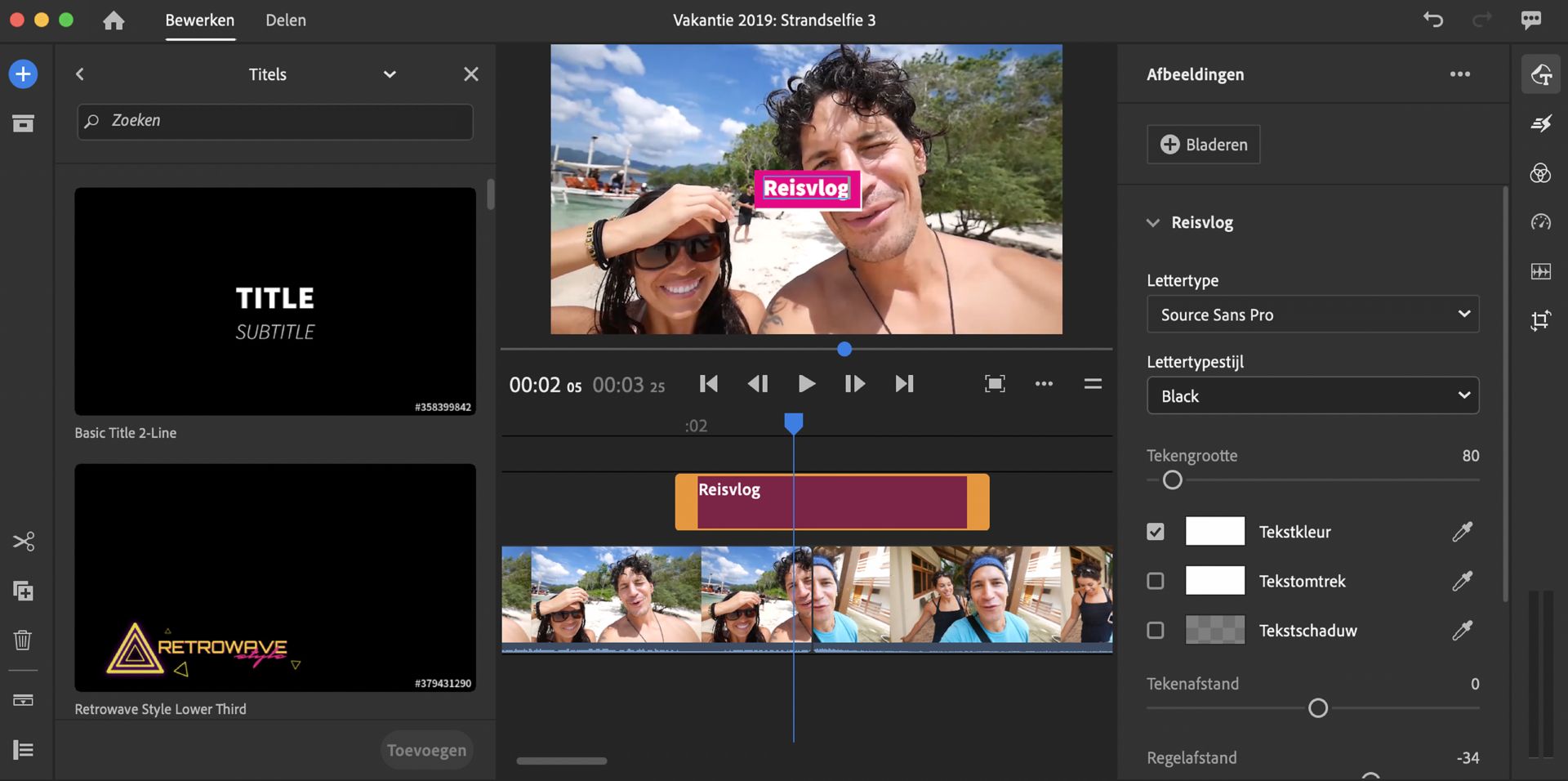
Task: Open the Lettertypestijl Black dropdown
Action: pyautogui.click(x=1312, y=396)
